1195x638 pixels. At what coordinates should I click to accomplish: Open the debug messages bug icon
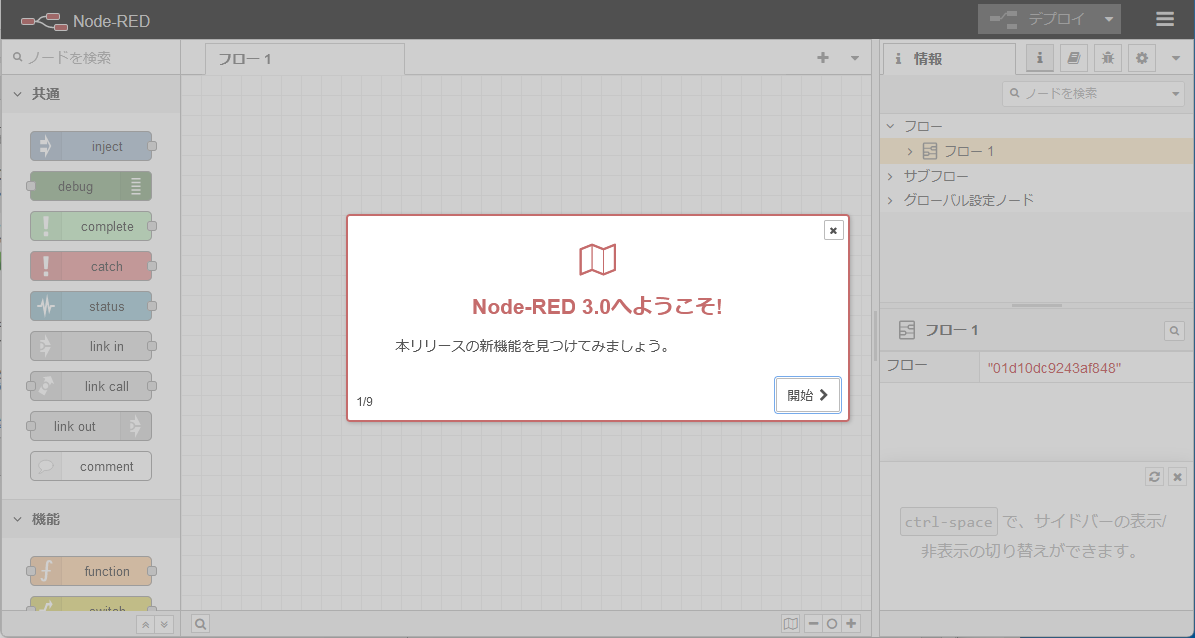[x=1107, y=58]
